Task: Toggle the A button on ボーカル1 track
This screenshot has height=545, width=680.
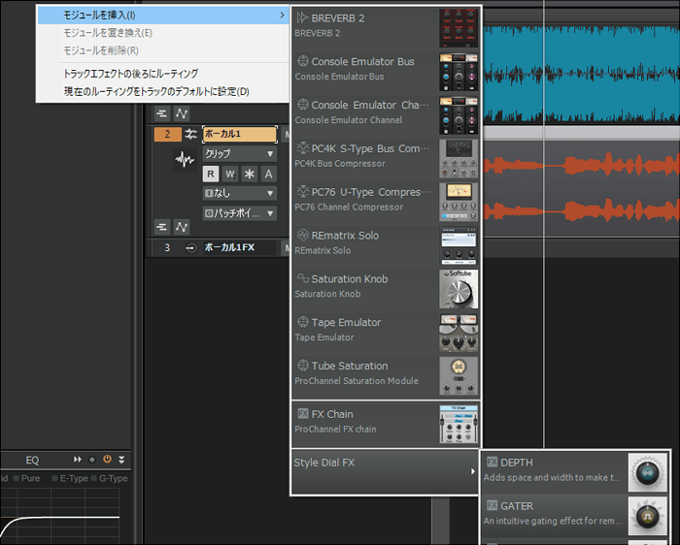Action: [x=268, y=174]
